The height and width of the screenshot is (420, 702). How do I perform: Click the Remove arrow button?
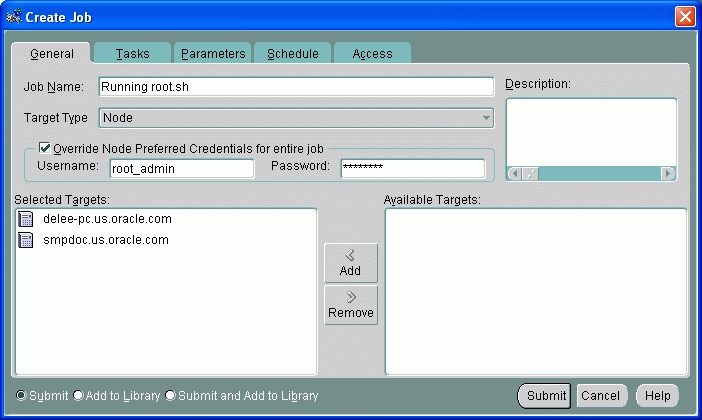tap(350, 305)
